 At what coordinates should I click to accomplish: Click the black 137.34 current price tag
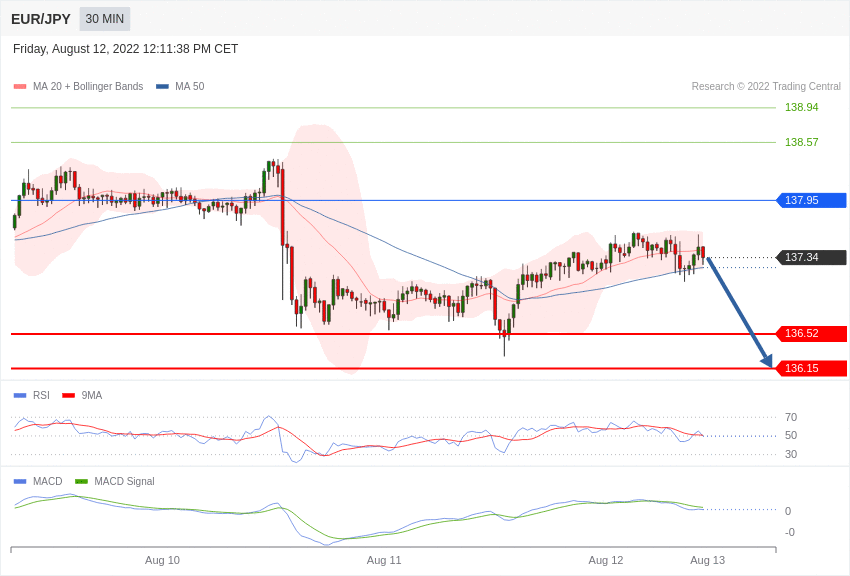pyautogui.click(x=812, y=257)
